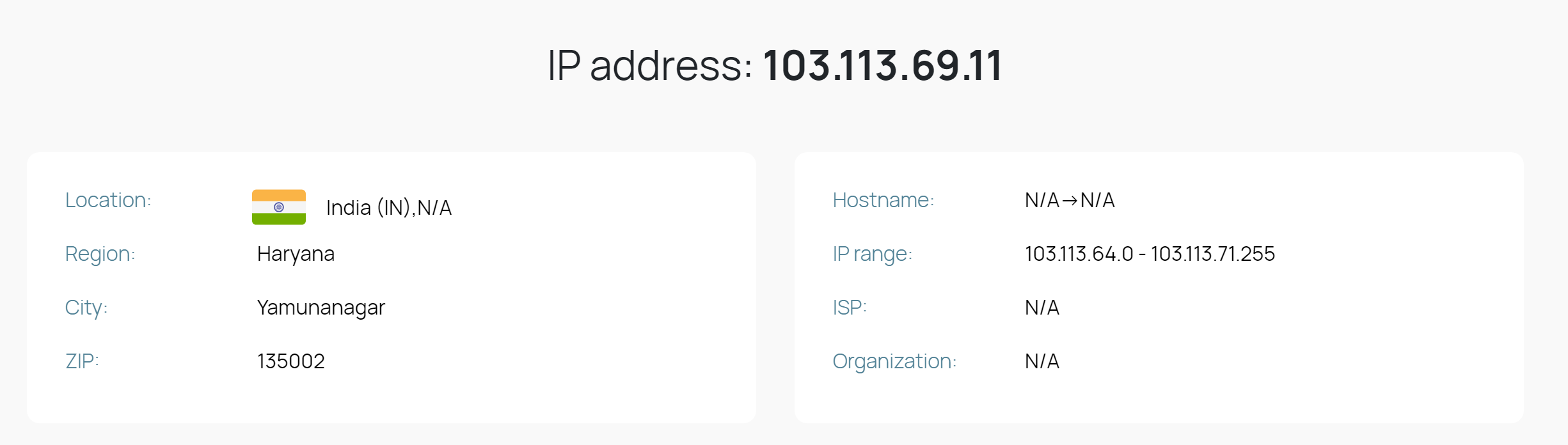Select the ISP N/A value
This screenshot has width=1568, height=445.
[1042, 308]
